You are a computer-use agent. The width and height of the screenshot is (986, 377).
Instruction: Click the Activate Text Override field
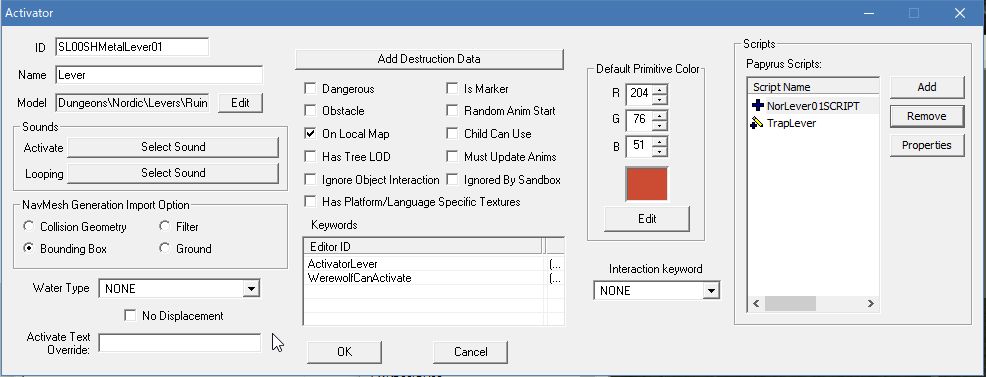[179, 342]
